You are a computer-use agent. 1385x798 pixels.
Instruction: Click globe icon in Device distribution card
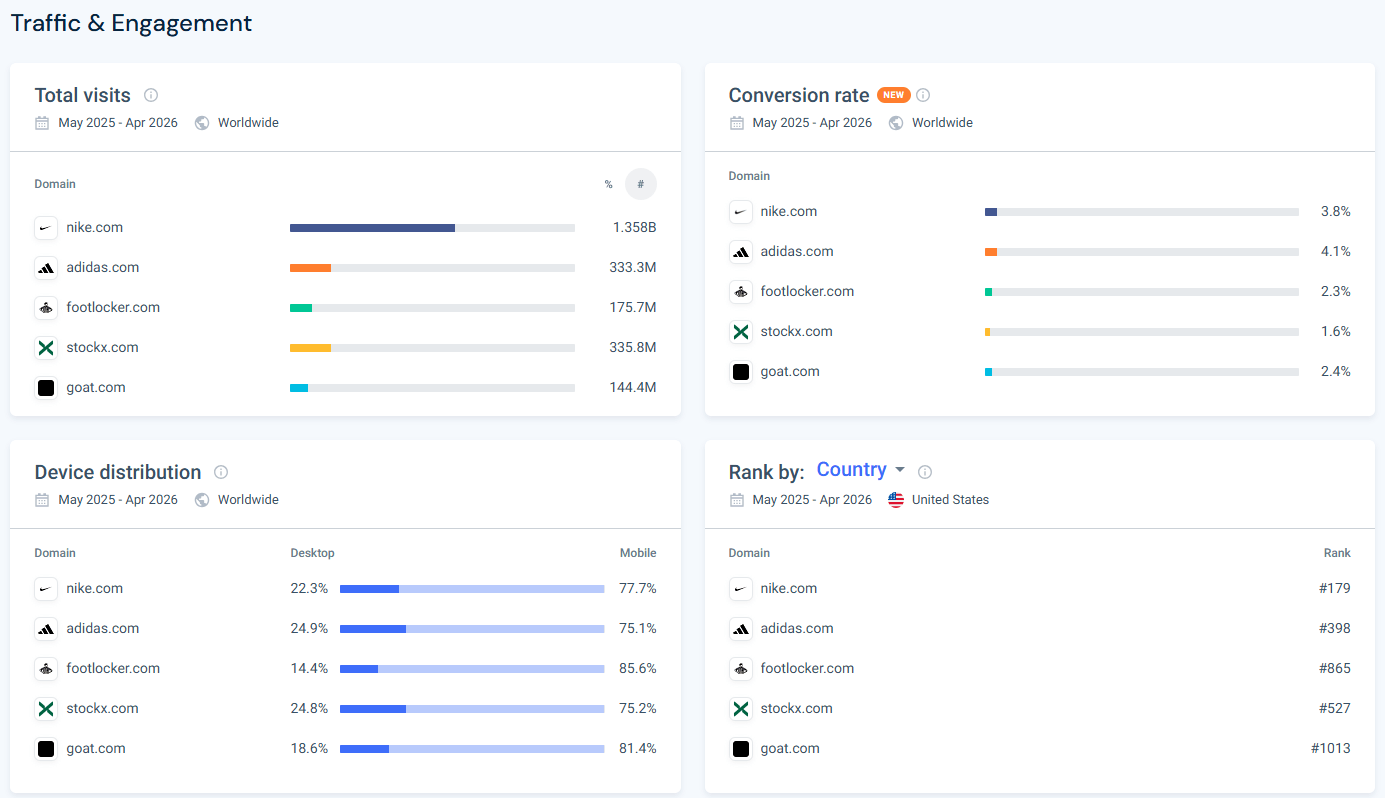202,500
